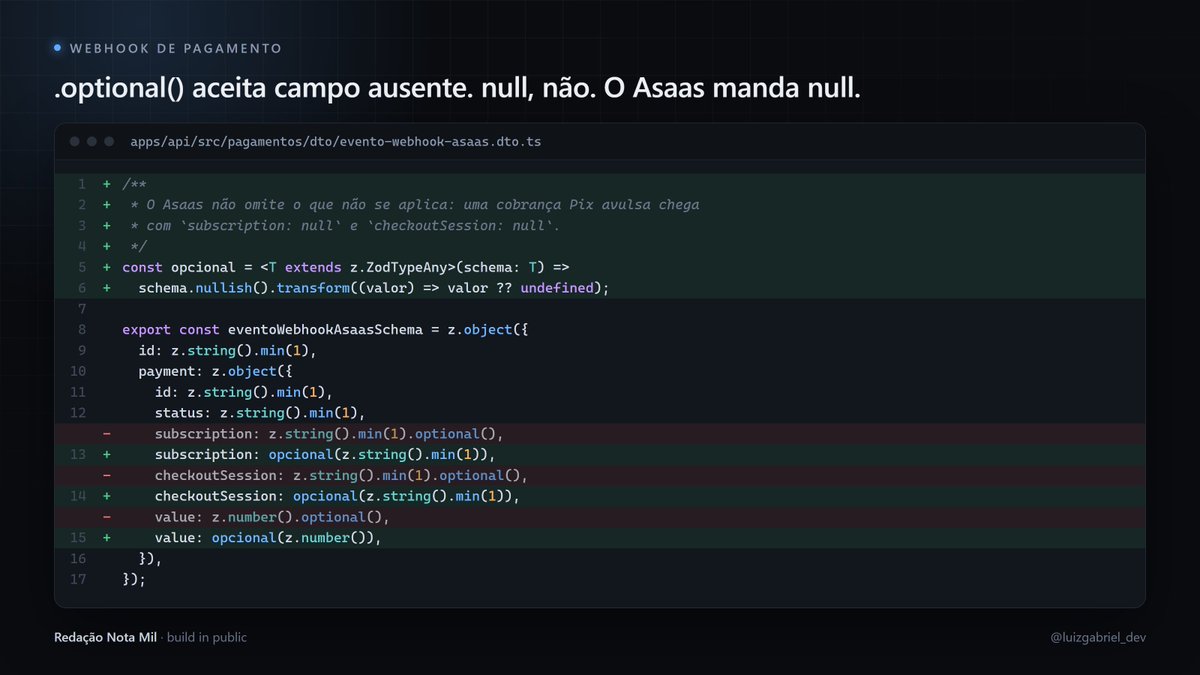Click the plus marker on line 5
This screenshot has width=1200, height=675.
pos(106,267)
